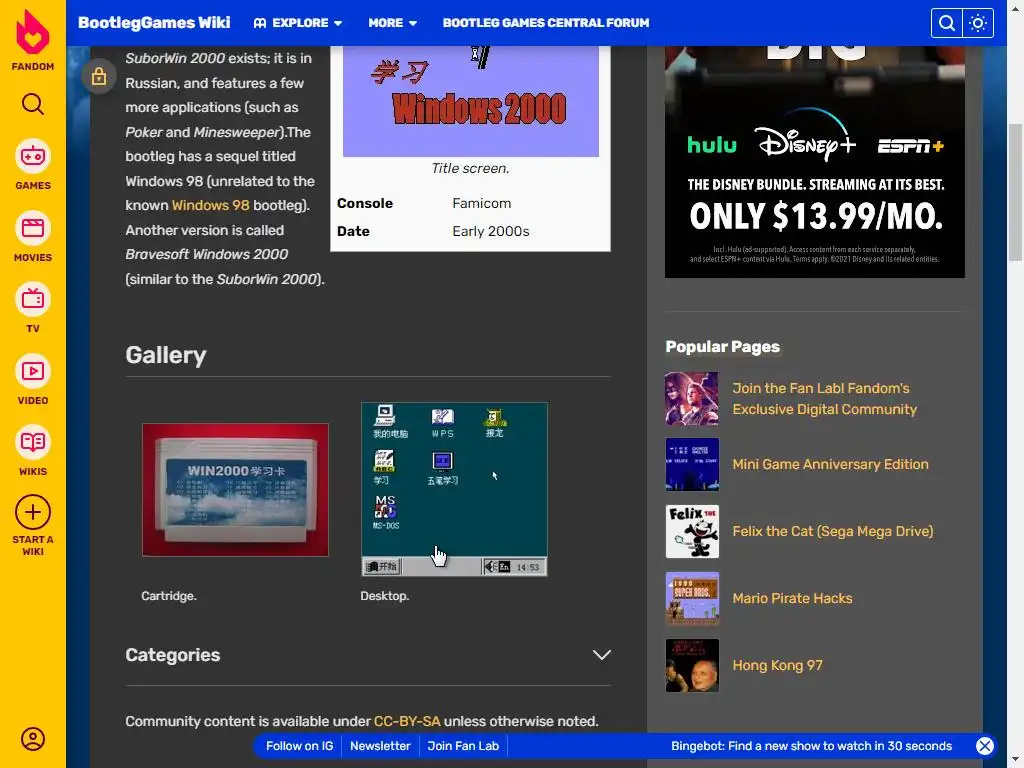
Task: Click the 'Early 2000s' date value
Action: (x=490, y=231)
